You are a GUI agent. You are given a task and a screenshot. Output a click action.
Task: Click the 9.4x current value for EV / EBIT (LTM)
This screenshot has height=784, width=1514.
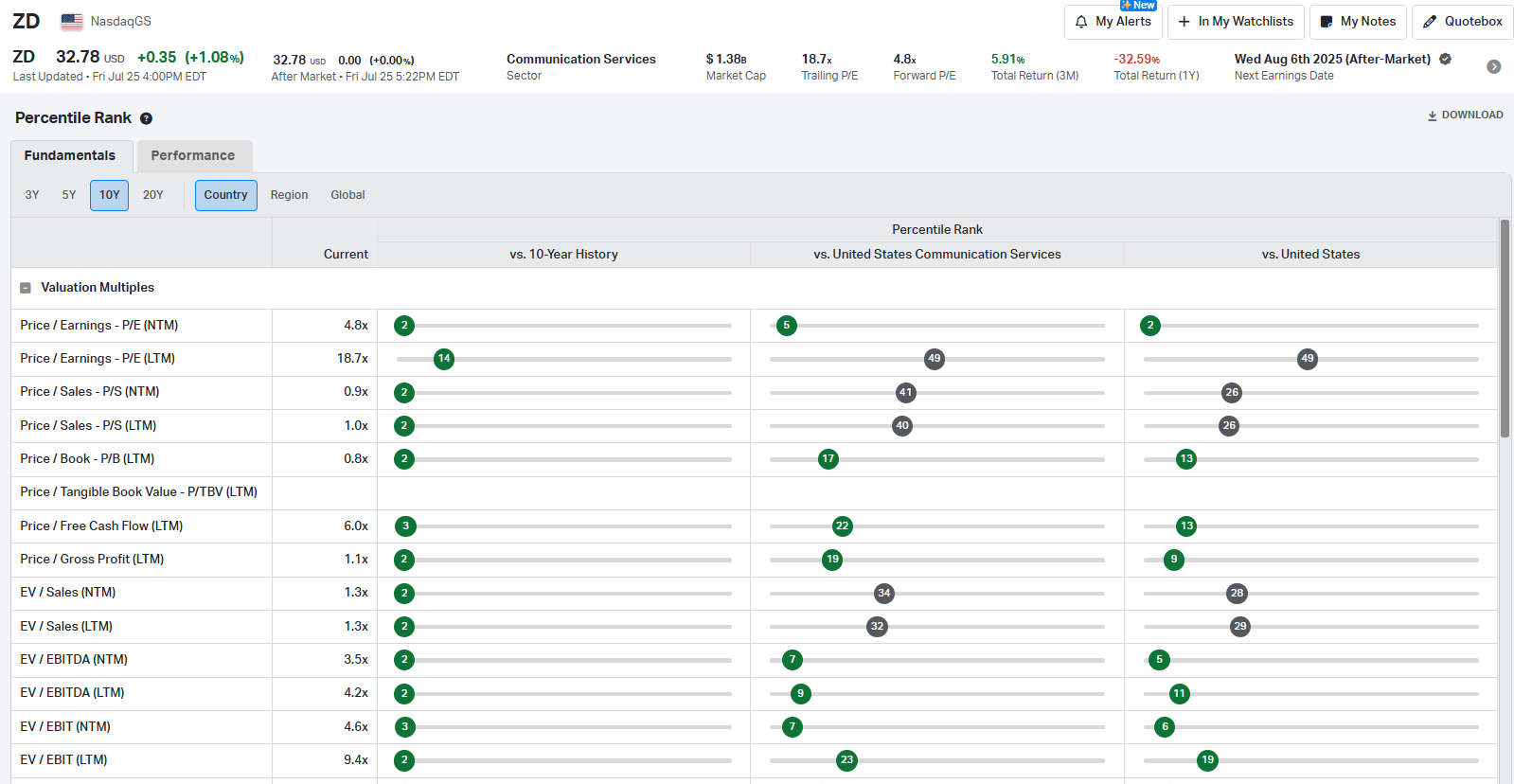[x=356, y=760]
